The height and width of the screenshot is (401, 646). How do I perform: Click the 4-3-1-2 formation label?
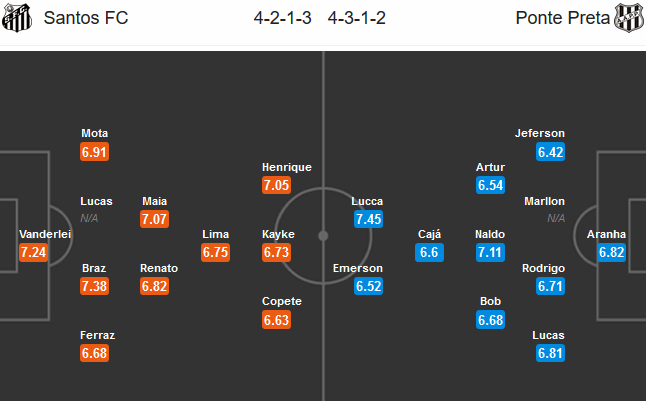click(357, 18)
